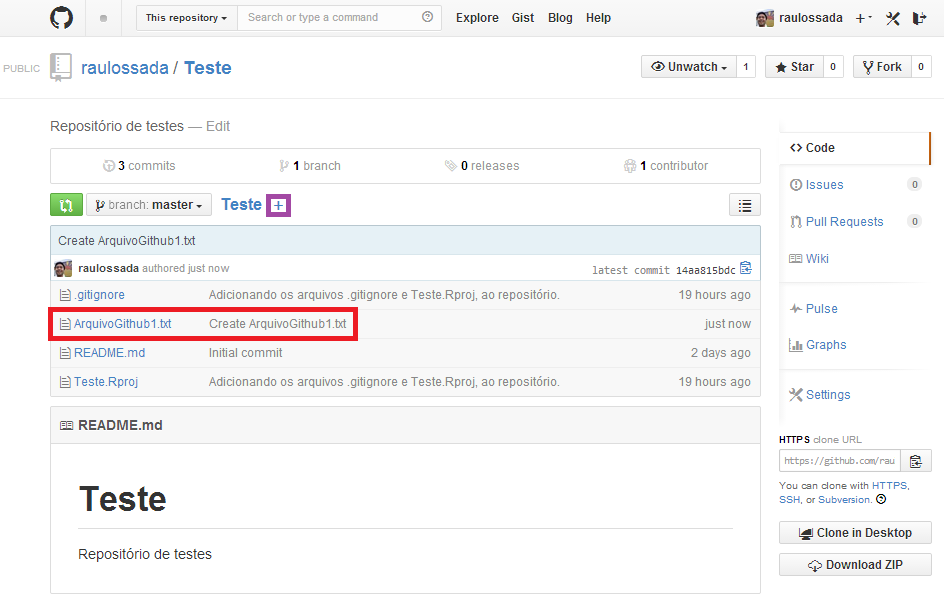The image size is (944, 607).
Task: Open the This repository search scope dropdown
Action: [x=187, y=17]
